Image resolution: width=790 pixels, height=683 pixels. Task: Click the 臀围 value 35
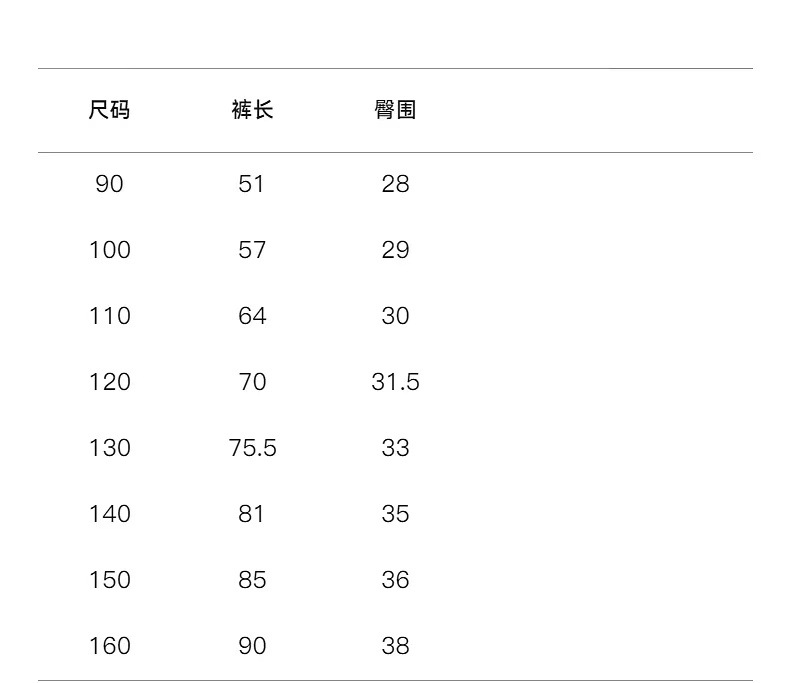pos(395,514)
